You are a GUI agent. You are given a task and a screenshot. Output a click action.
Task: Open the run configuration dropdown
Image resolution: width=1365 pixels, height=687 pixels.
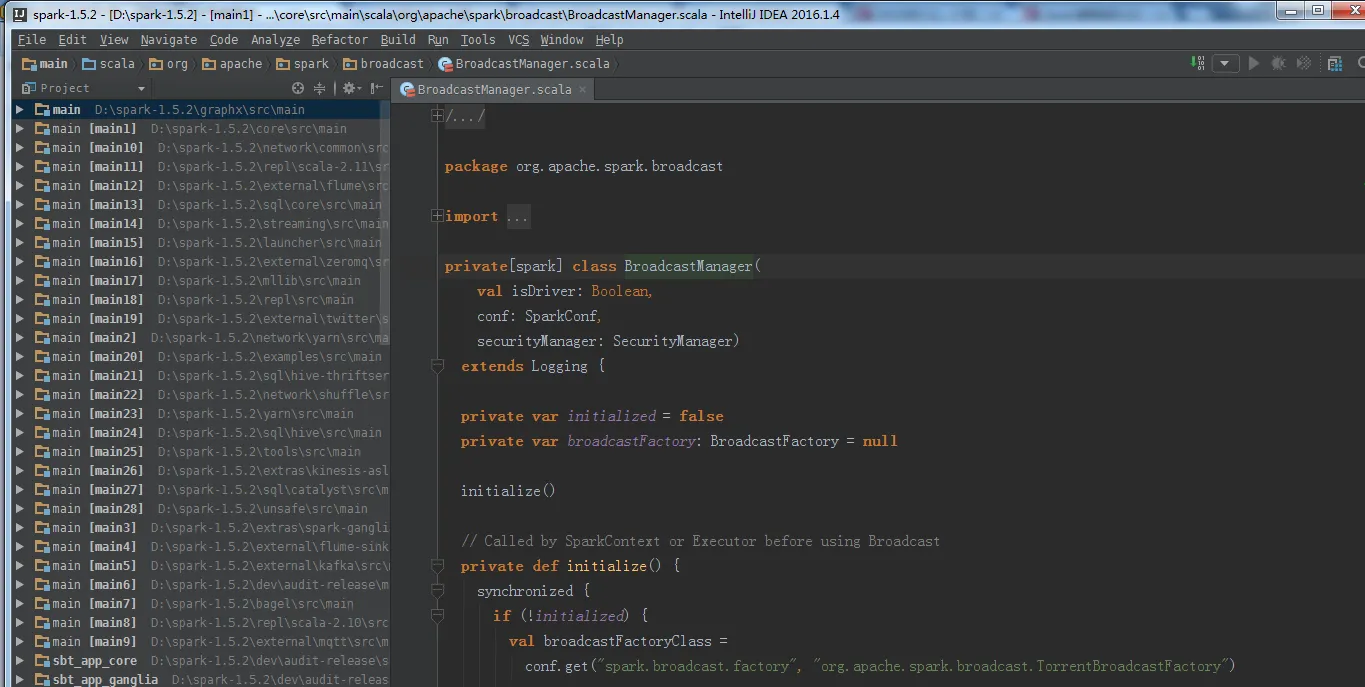1225,63
